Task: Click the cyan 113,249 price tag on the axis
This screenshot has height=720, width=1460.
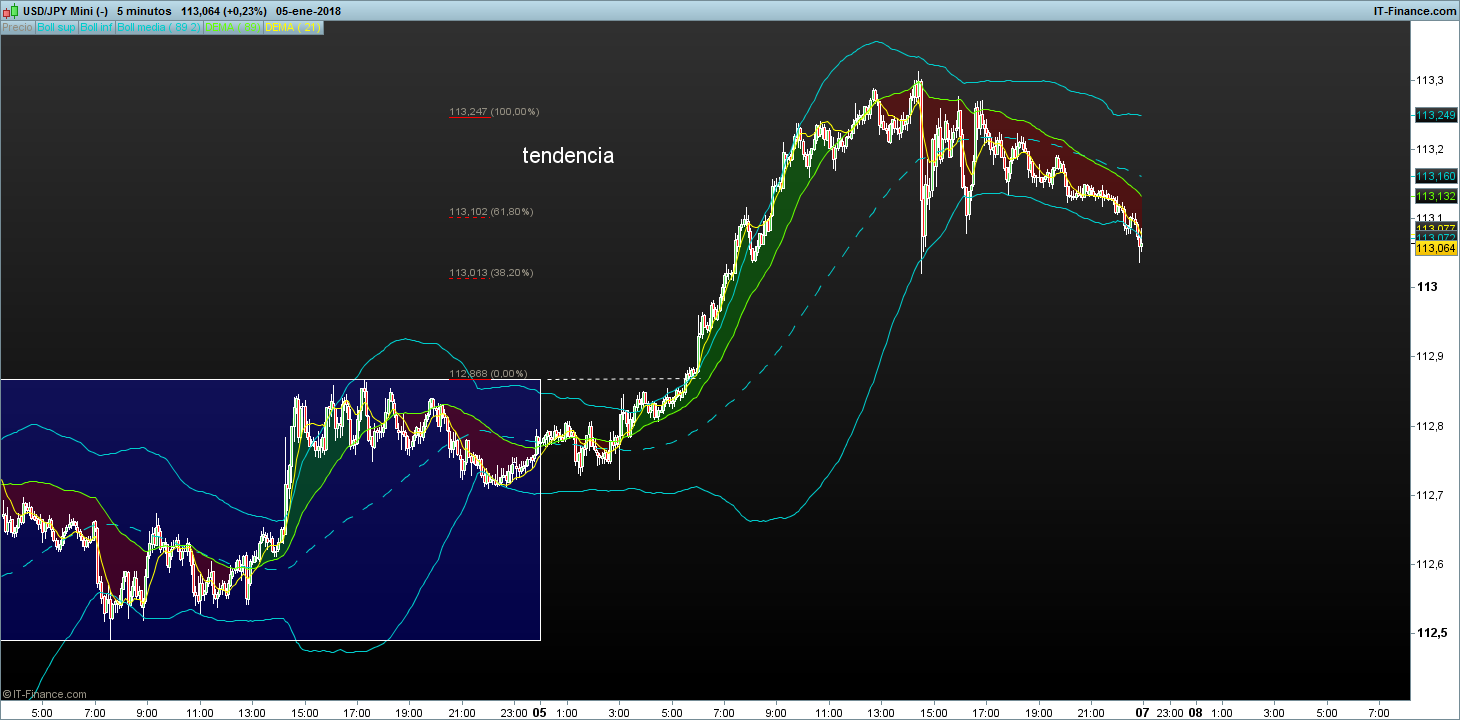Action: [1435, 116]
